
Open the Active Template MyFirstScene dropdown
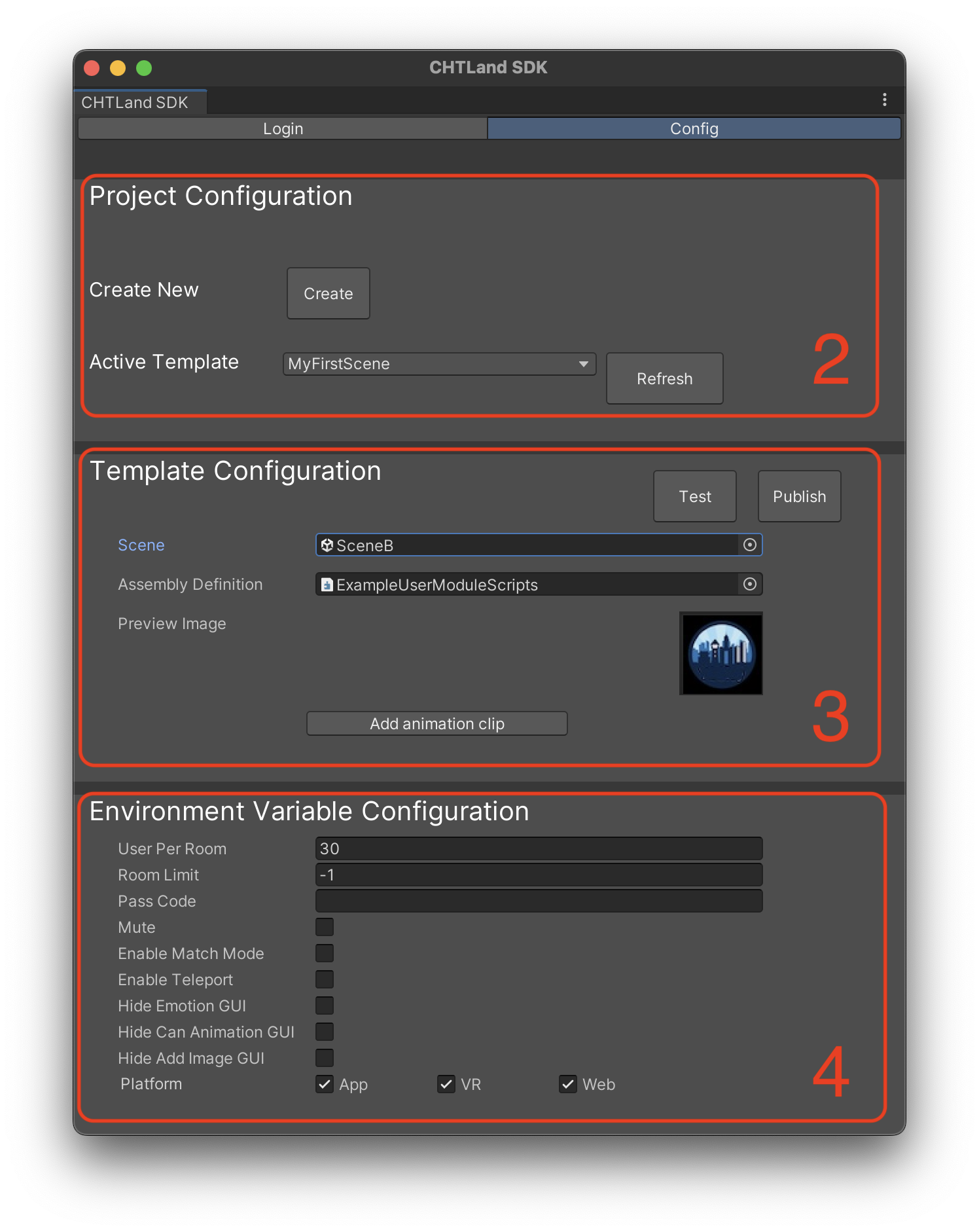(x=440, y=364)
